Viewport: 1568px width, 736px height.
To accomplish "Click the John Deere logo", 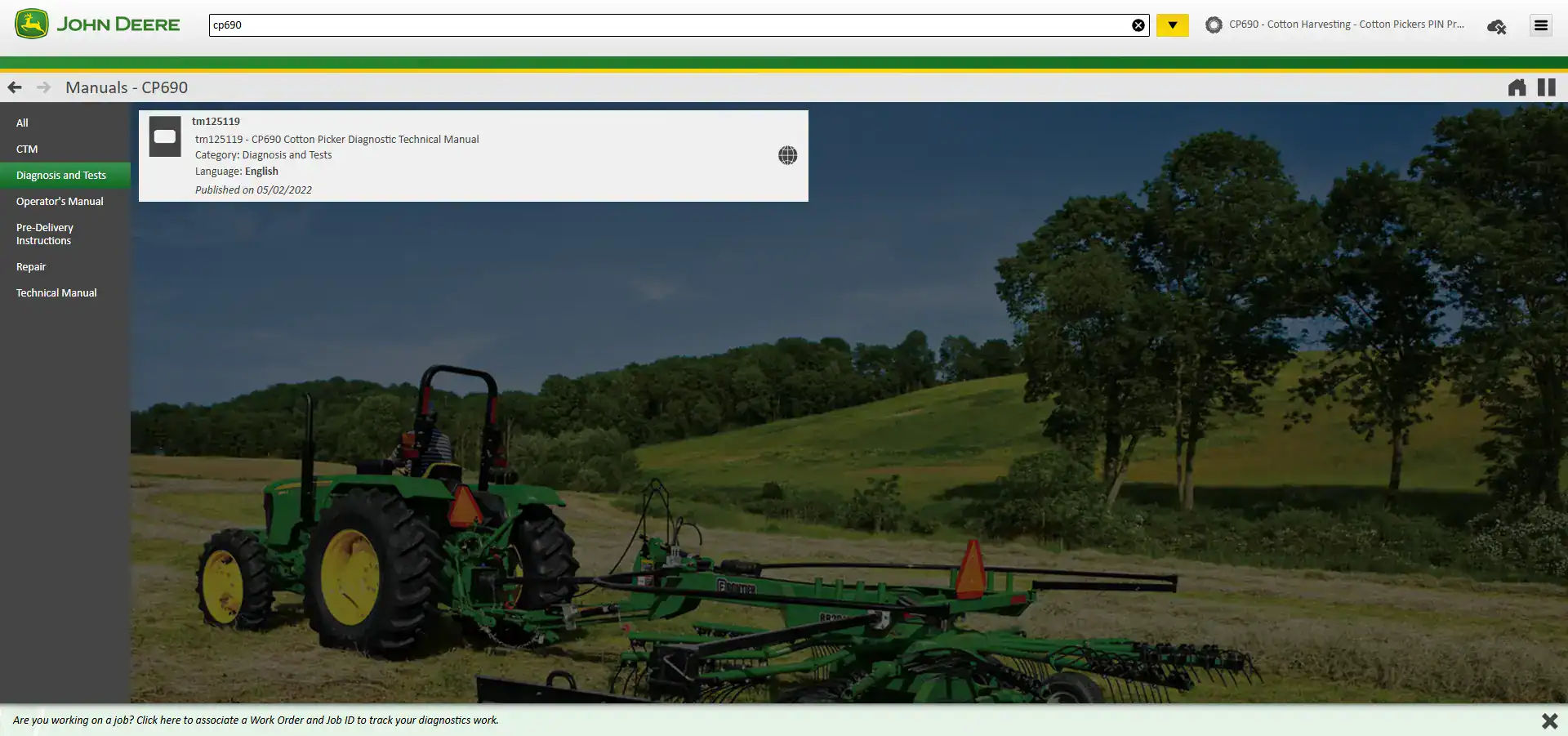I will pyautogui.click(x=97, y=25).
